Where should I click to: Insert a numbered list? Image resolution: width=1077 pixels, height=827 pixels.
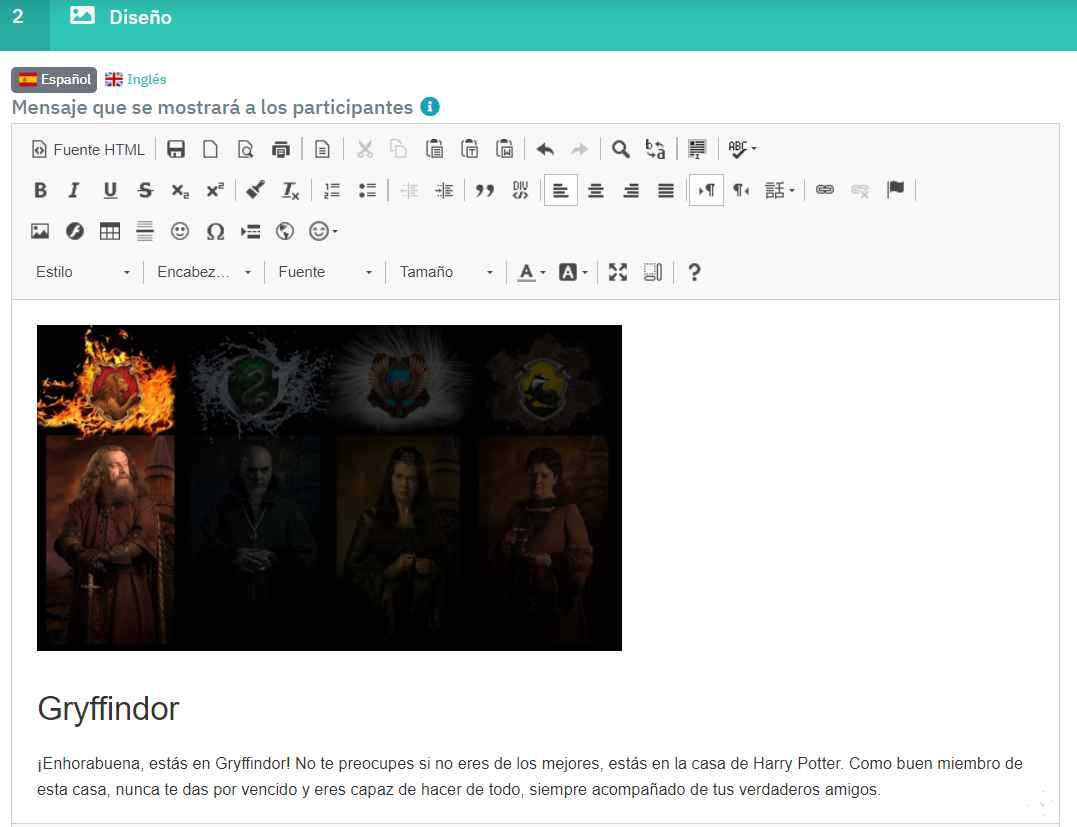click(332, 190)
